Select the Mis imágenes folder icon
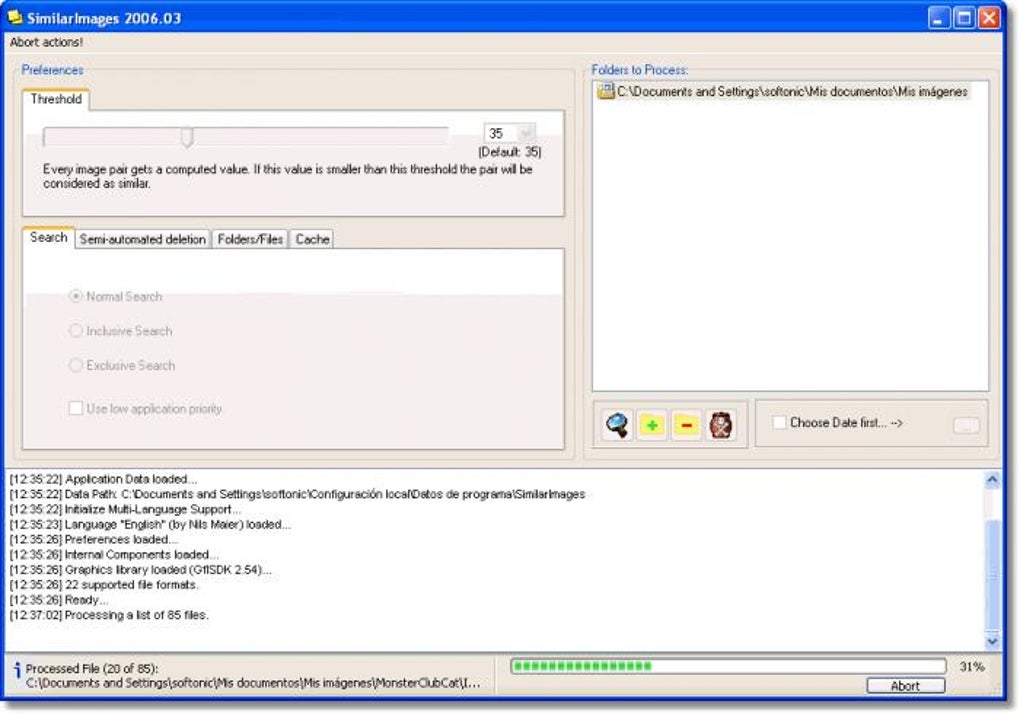The image size is (1020, 714). pyautogui.click(x=606, y=91)
